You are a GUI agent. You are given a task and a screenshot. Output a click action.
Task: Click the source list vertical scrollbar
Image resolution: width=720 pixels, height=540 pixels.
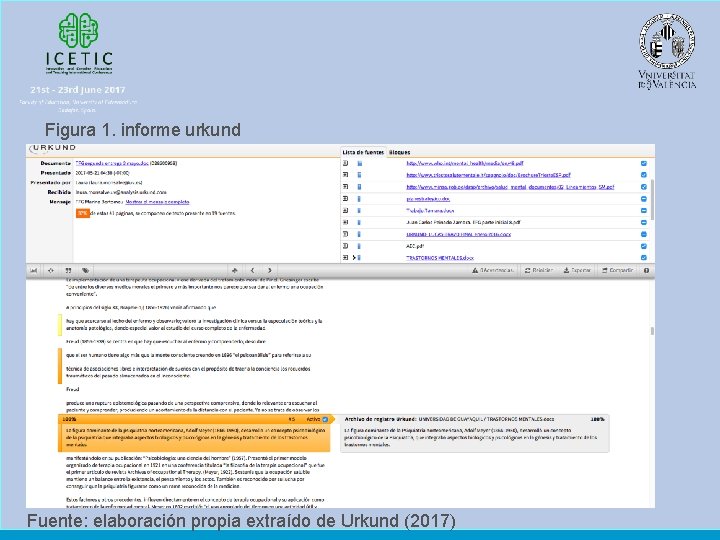tap(652, 200)
